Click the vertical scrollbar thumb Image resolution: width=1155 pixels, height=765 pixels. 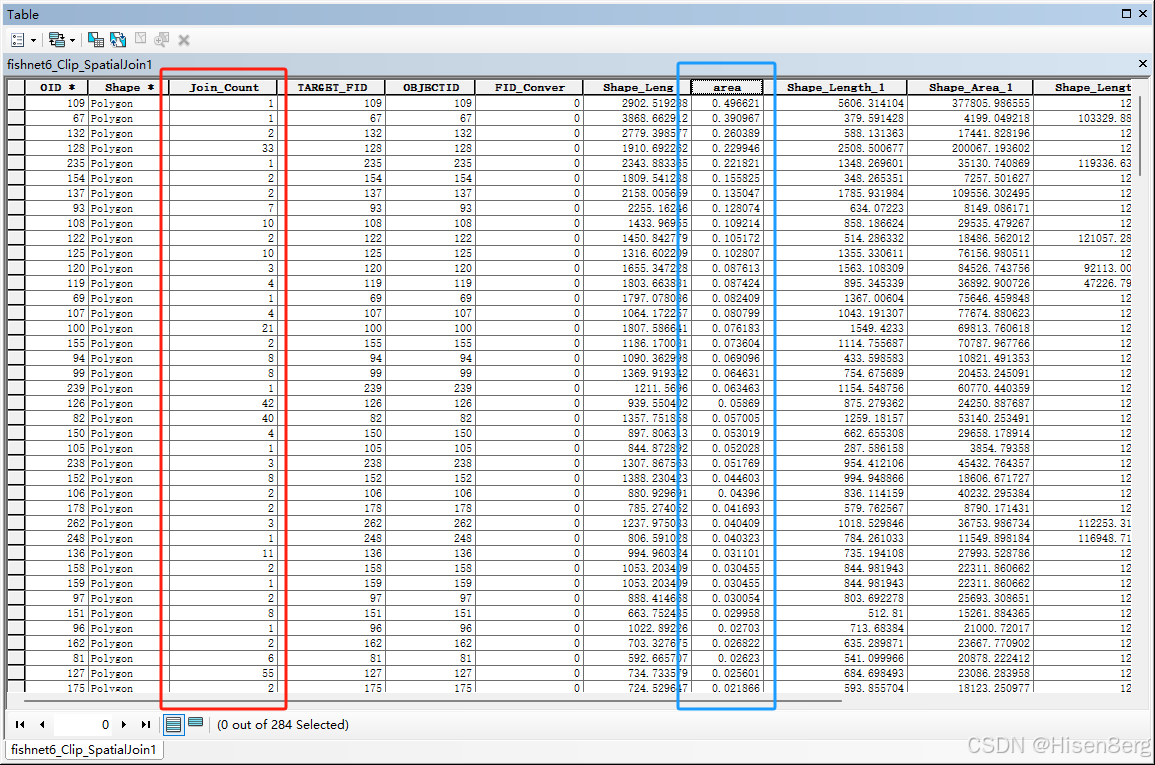tap(1141, 135)
